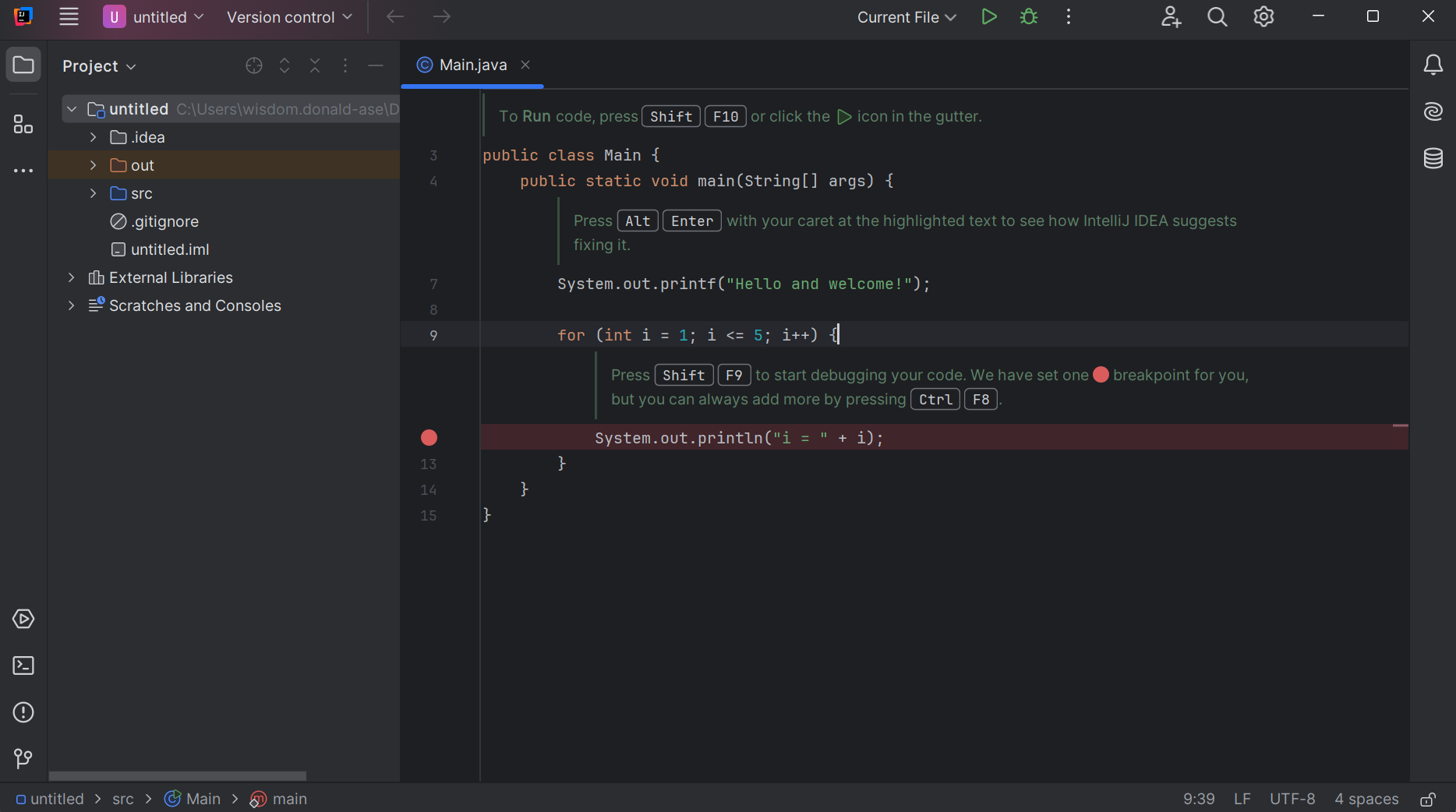Open the Database tool window

coord(1433,159)
